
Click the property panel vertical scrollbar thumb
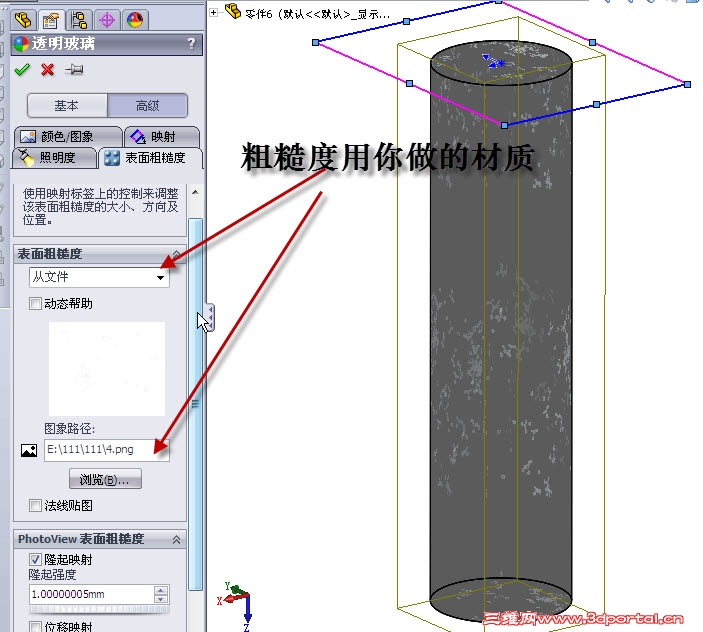click(x=195, y=404)
